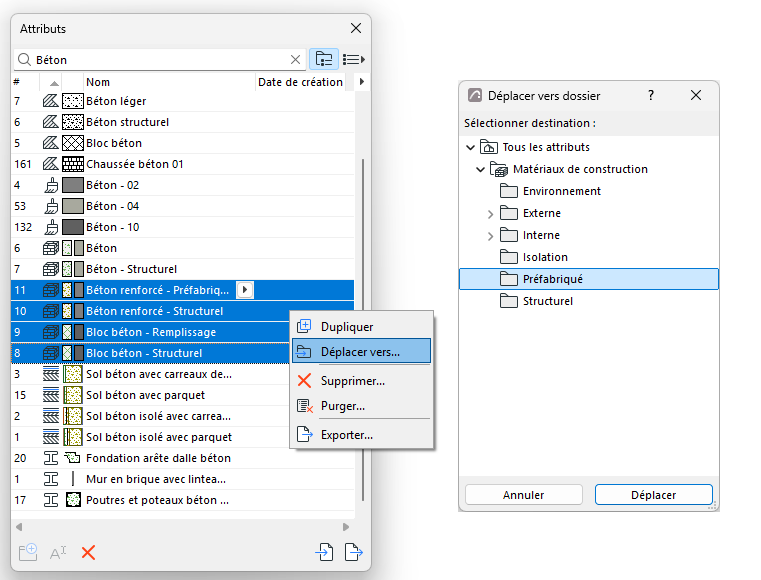Click horizontal scrollbar left arrow
The height and width of the screenshot is (580, 761).
(19, 527)
